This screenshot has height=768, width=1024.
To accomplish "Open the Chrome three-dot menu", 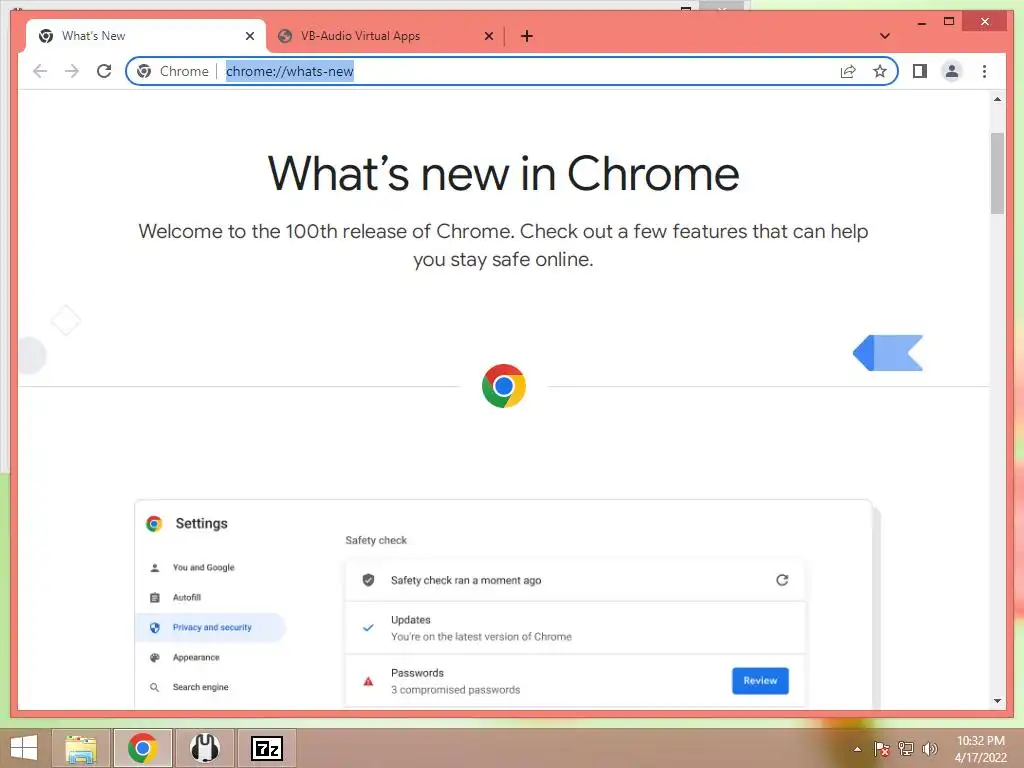I will 984,71.
